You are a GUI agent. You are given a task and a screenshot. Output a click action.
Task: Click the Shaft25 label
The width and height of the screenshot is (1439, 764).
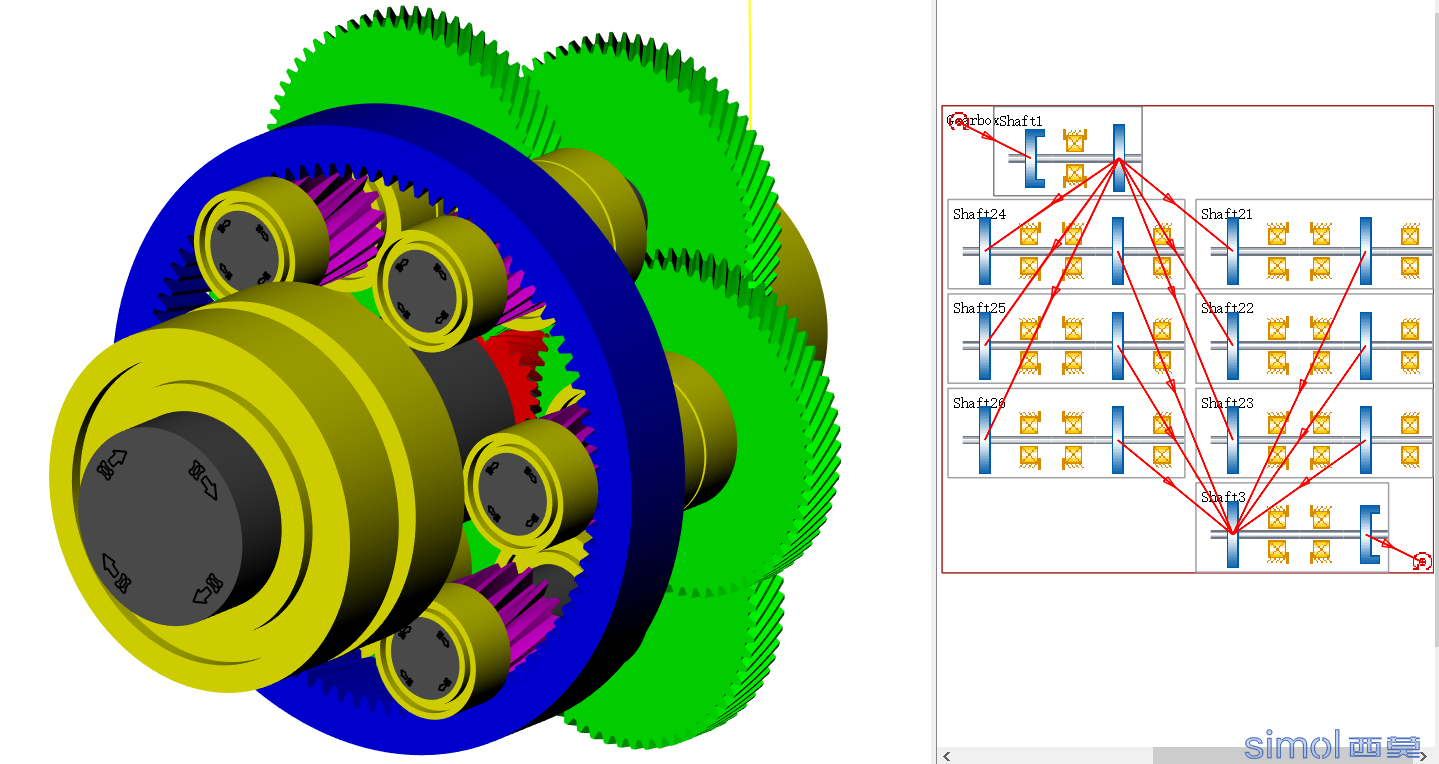(x=979, y=308)
